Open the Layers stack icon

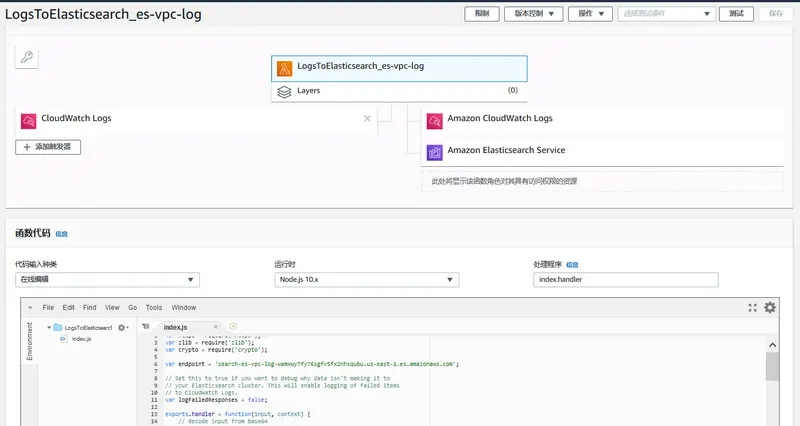[x=284, y=92]
